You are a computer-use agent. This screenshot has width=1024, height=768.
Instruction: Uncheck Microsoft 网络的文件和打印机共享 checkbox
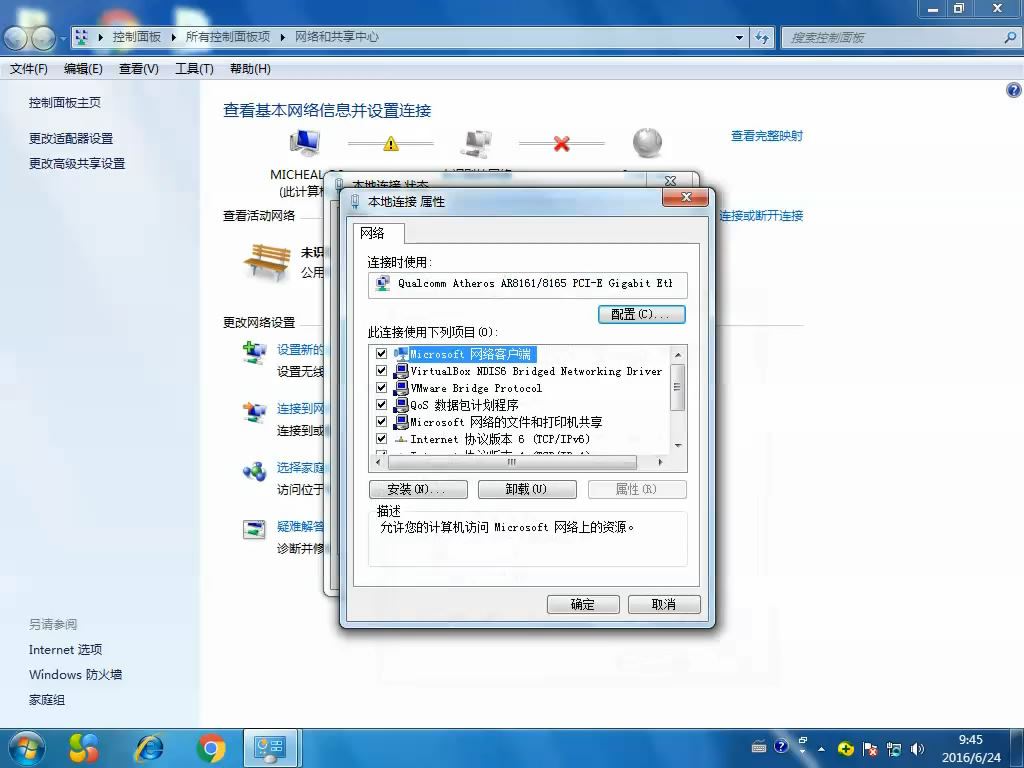coord(381,421)
